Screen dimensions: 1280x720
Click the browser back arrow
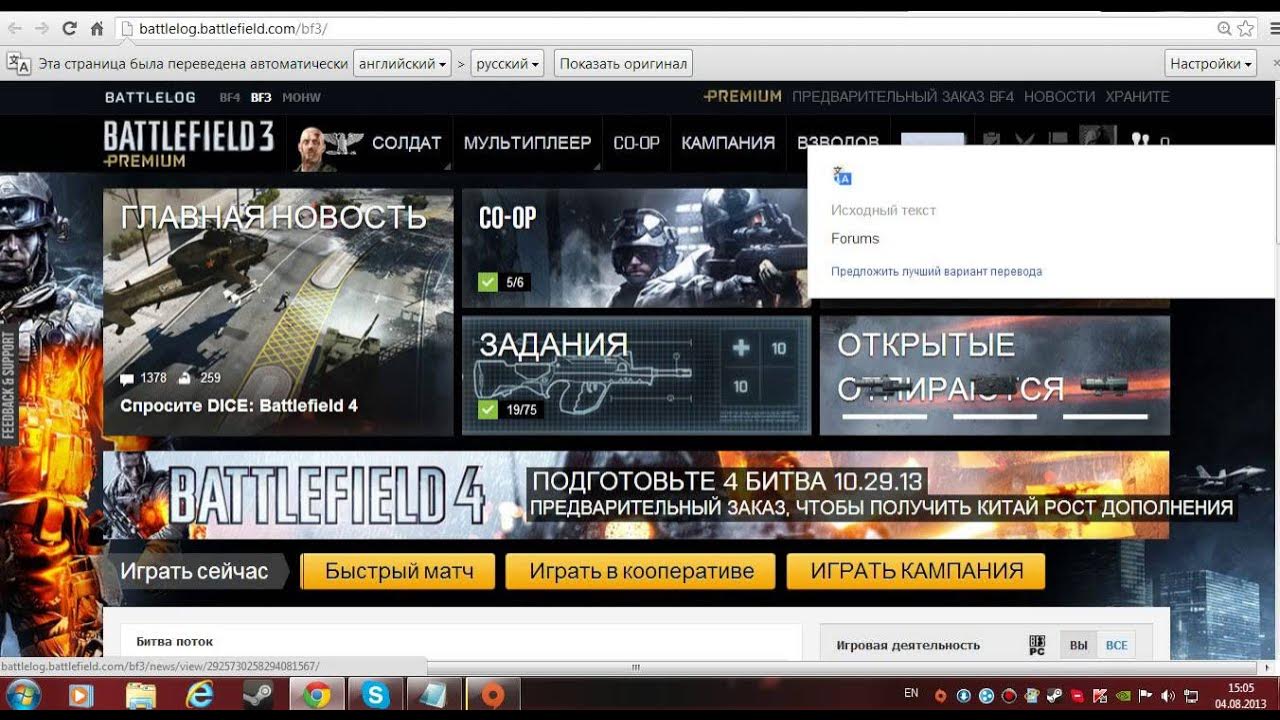15,28
